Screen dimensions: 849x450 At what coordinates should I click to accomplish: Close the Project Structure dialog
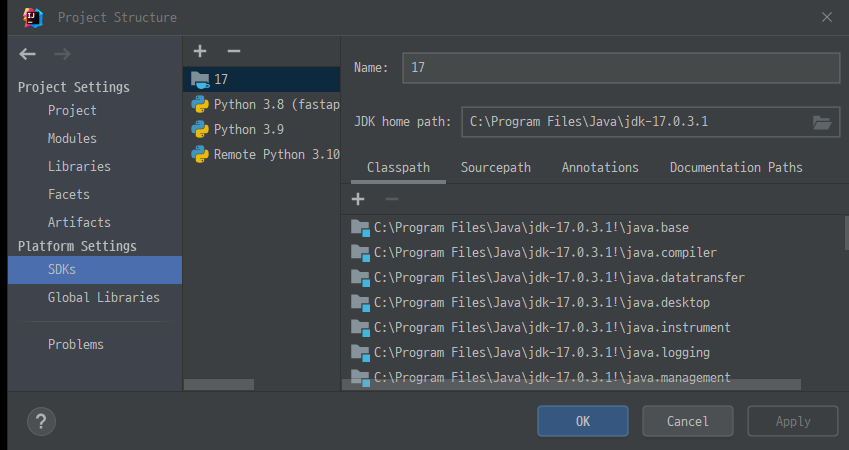point(827,17)
